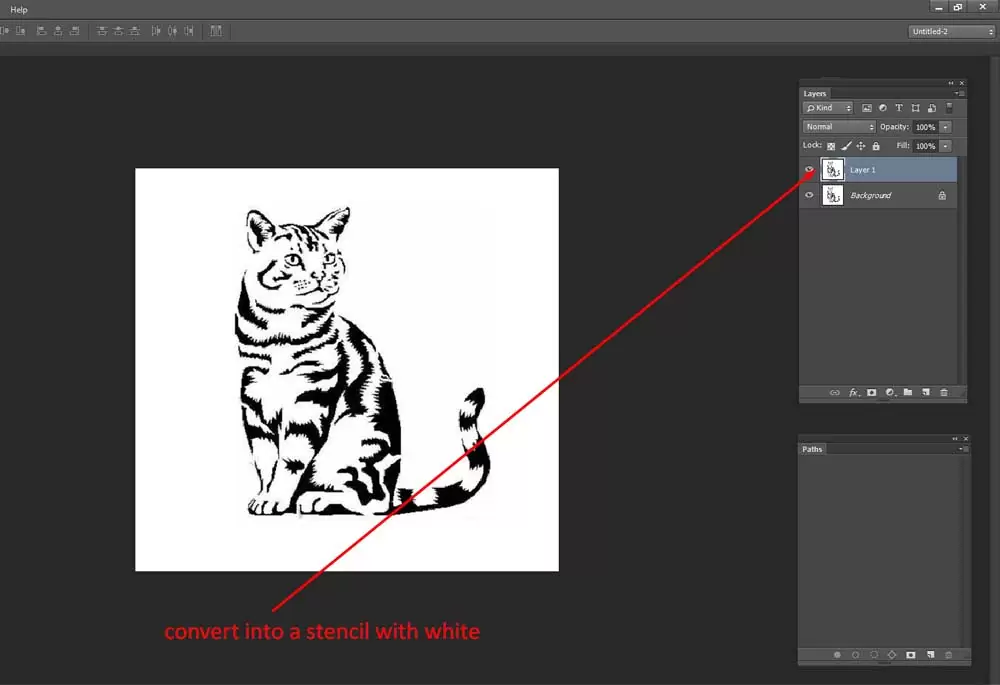Open the Kind filter type dropdown
This screenshot has width=1000, height=685.
[x=828, y=108]
